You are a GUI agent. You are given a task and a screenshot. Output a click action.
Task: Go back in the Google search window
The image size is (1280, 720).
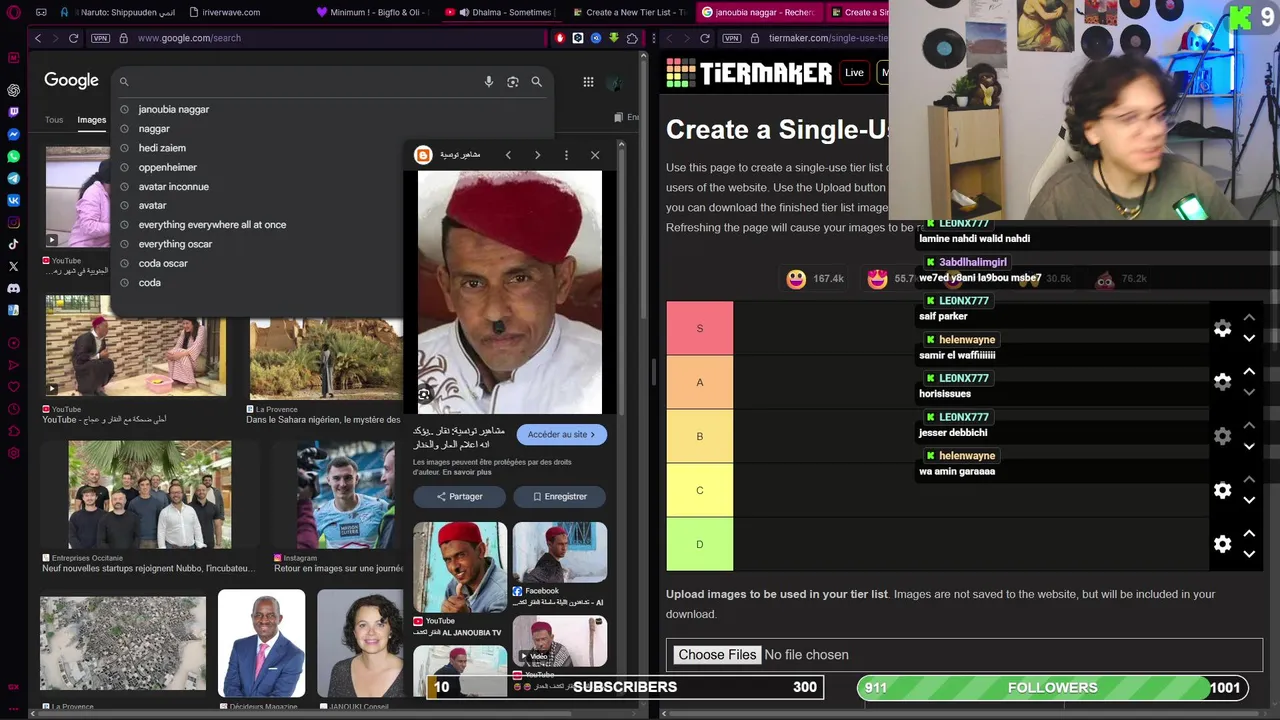click(x=38, y=38)
